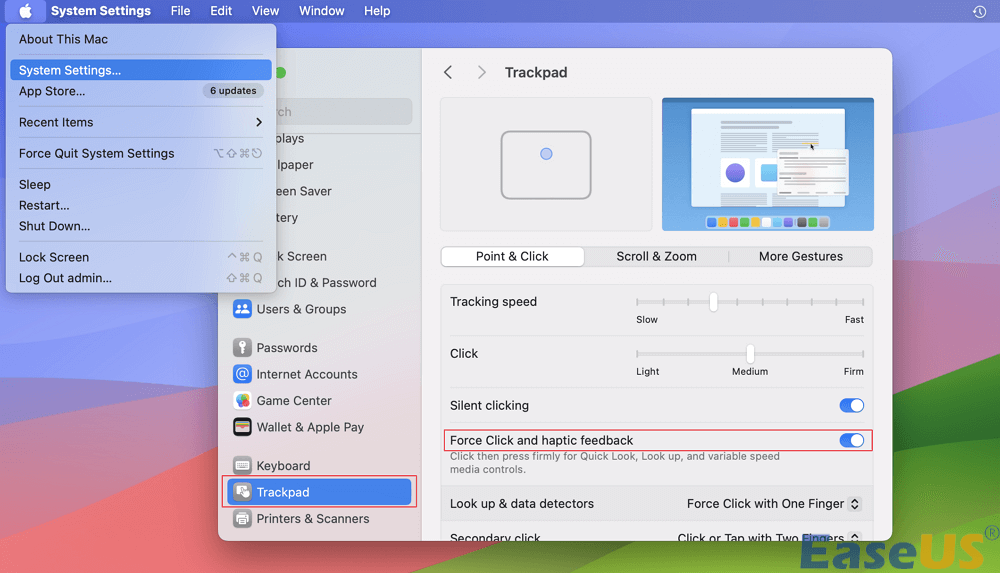
Task: Open Game Center settings
Action: tap(319, 401)
